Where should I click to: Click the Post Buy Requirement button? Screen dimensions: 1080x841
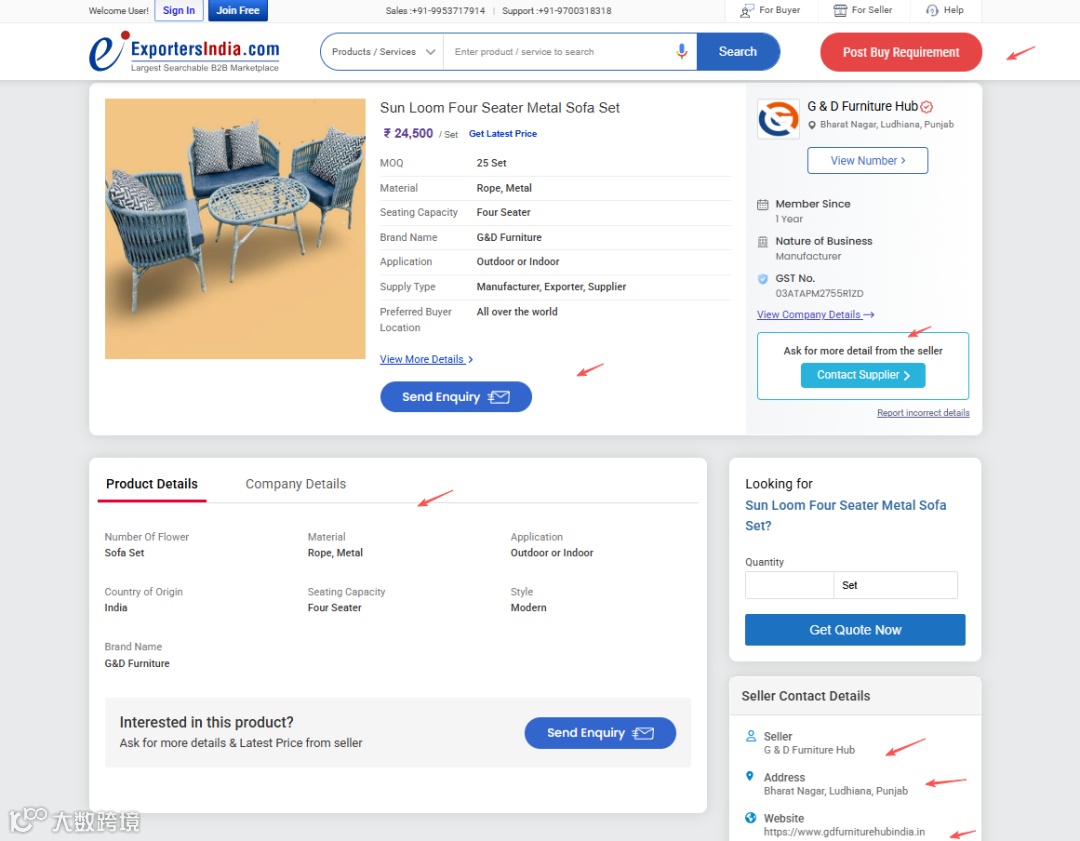900,52
